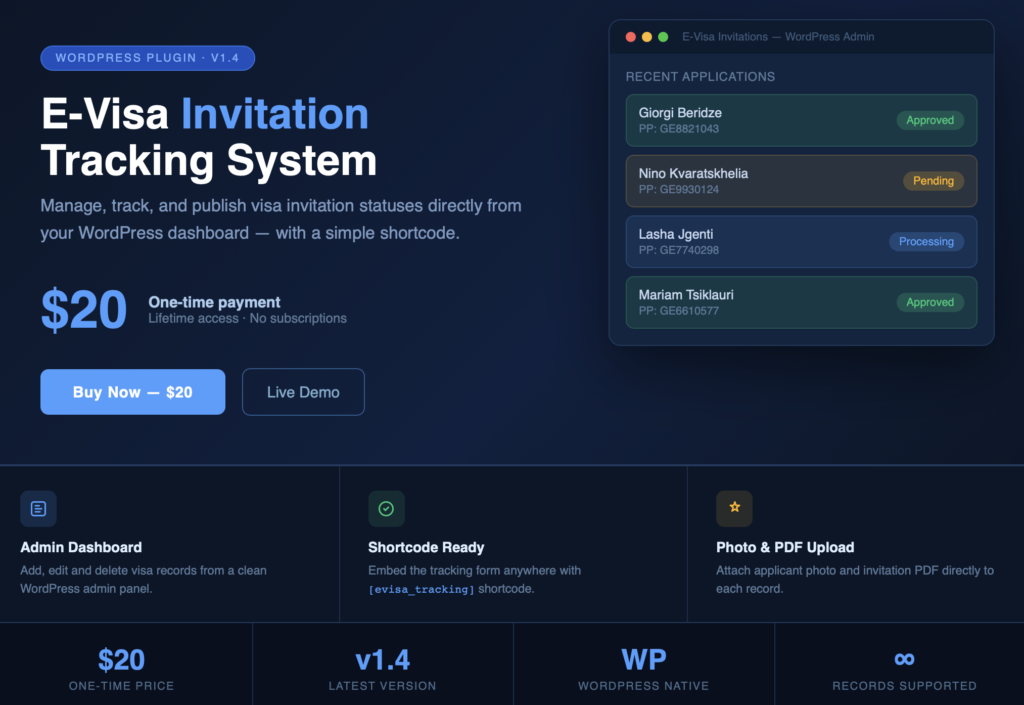
Task: Click the $20 one-time price stat
Action: click(121, 660)
